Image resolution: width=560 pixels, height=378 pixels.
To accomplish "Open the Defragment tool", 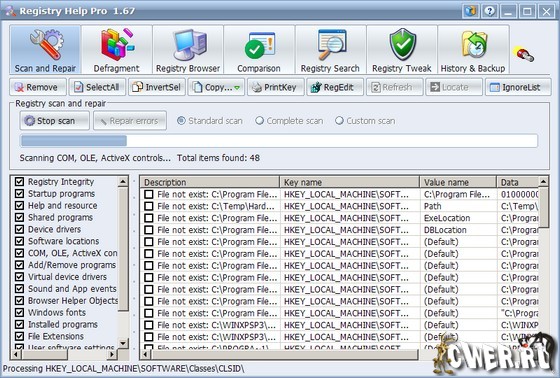I will tap(116, 50).
